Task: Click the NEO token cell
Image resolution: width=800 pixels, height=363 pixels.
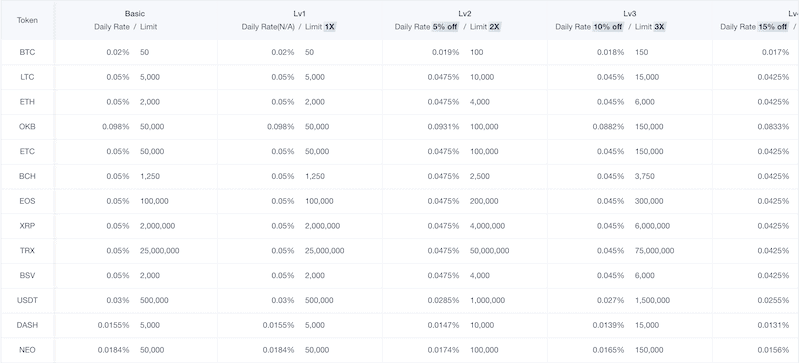Action: [27, 350]
